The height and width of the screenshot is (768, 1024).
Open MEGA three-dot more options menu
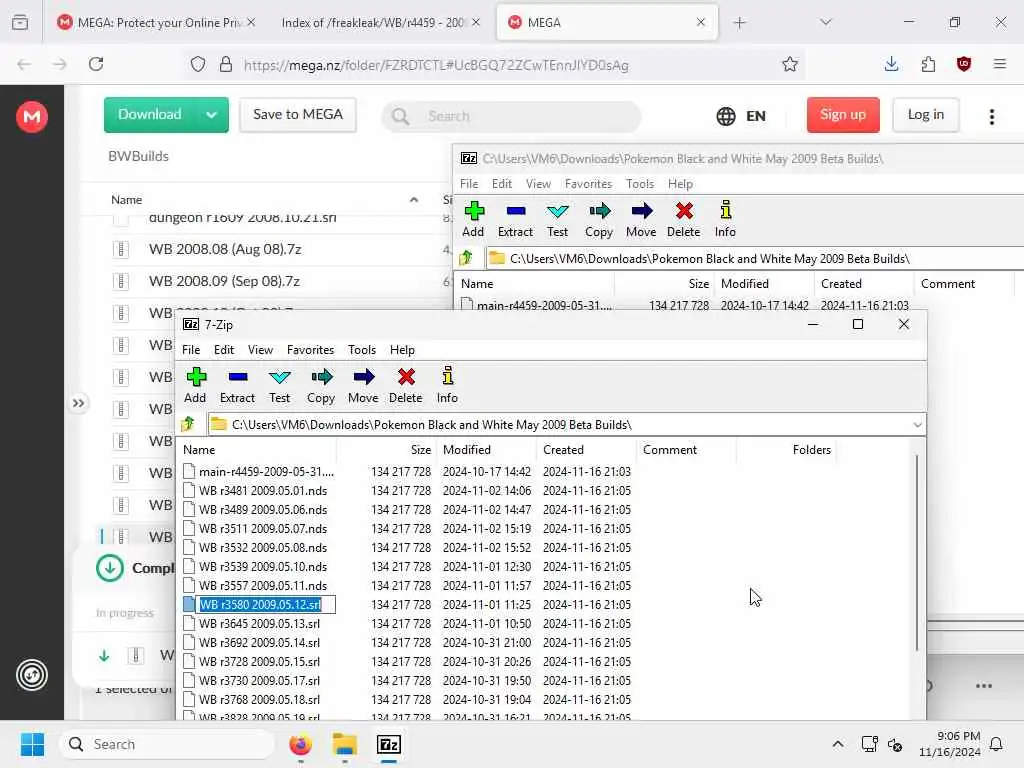point(991,116)
